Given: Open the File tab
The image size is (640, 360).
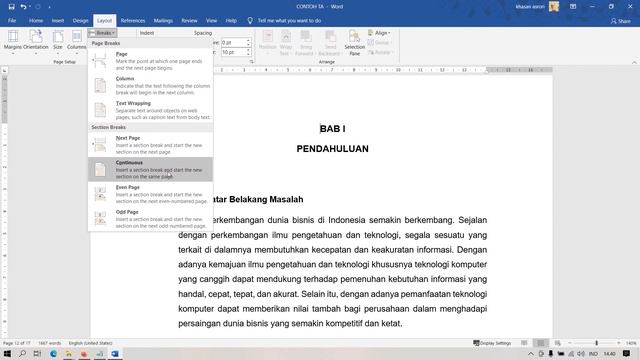Looking at the screenshot, I should pos(12,20).
